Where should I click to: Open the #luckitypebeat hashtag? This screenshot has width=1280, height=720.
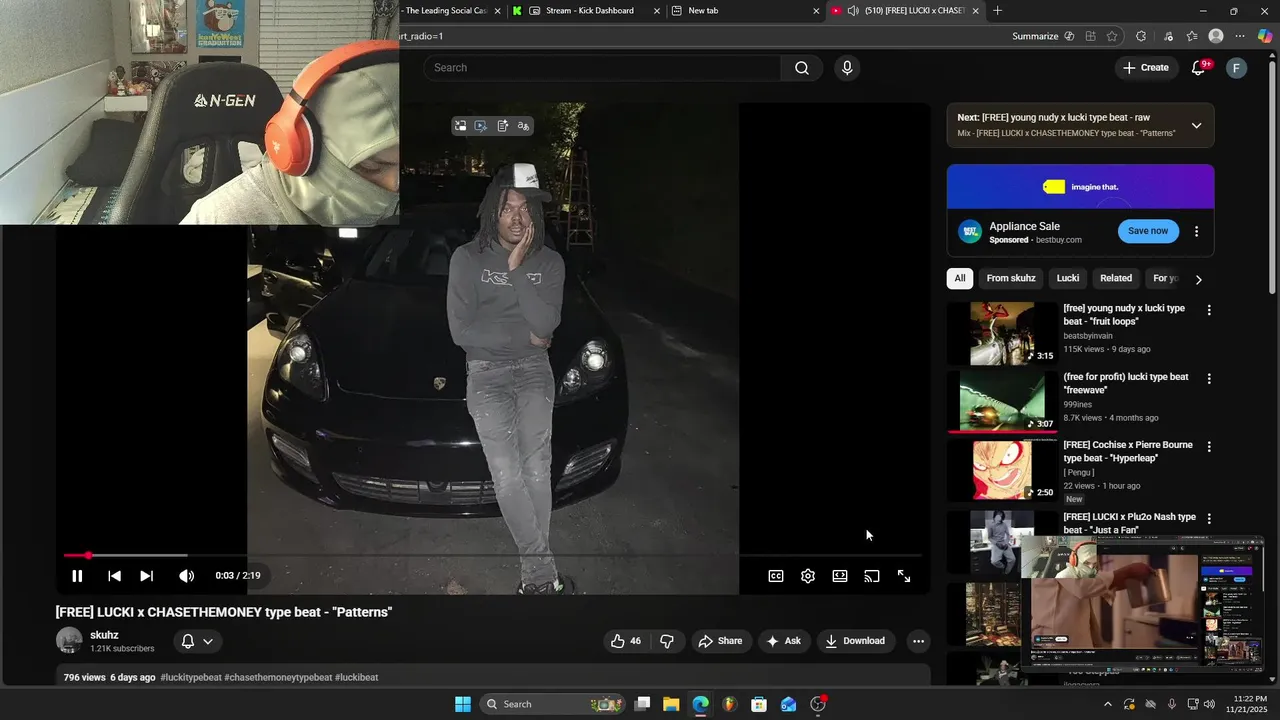pyautogui.click(x=190, y=677)
